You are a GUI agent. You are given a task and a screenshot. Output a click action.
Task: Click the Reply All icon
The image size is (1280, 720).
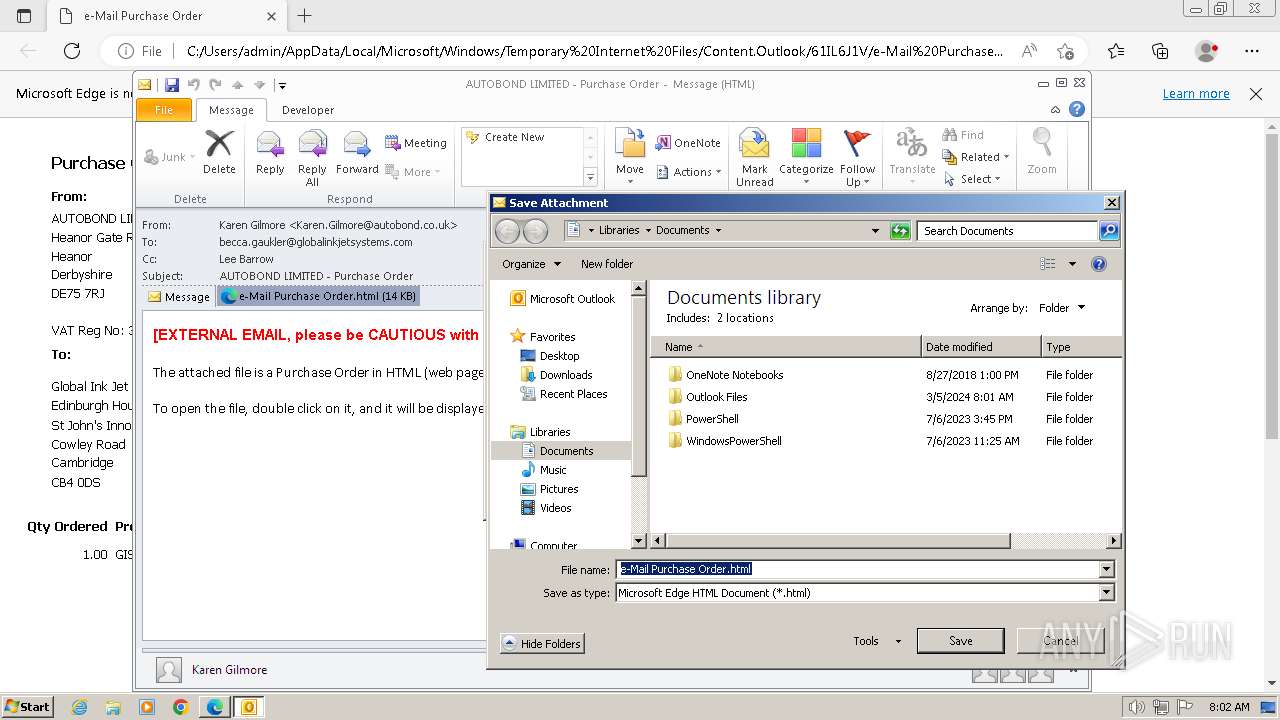click(x=312, y=144)
